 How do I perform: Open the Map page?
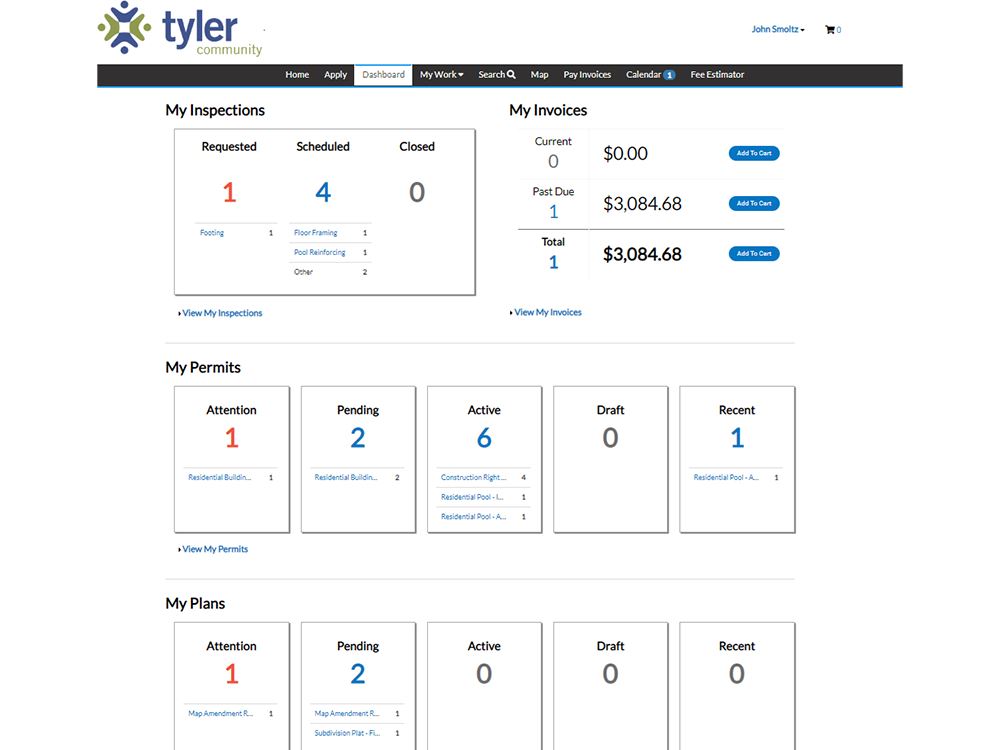539,74
